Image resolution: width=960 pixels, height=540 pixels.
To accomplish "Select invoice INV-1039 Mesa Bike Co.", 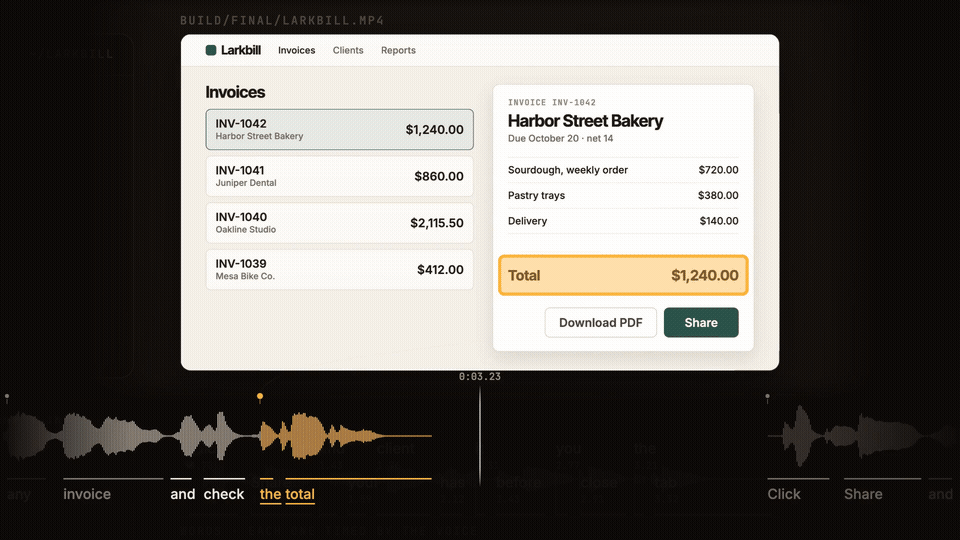I will (339, 269).
